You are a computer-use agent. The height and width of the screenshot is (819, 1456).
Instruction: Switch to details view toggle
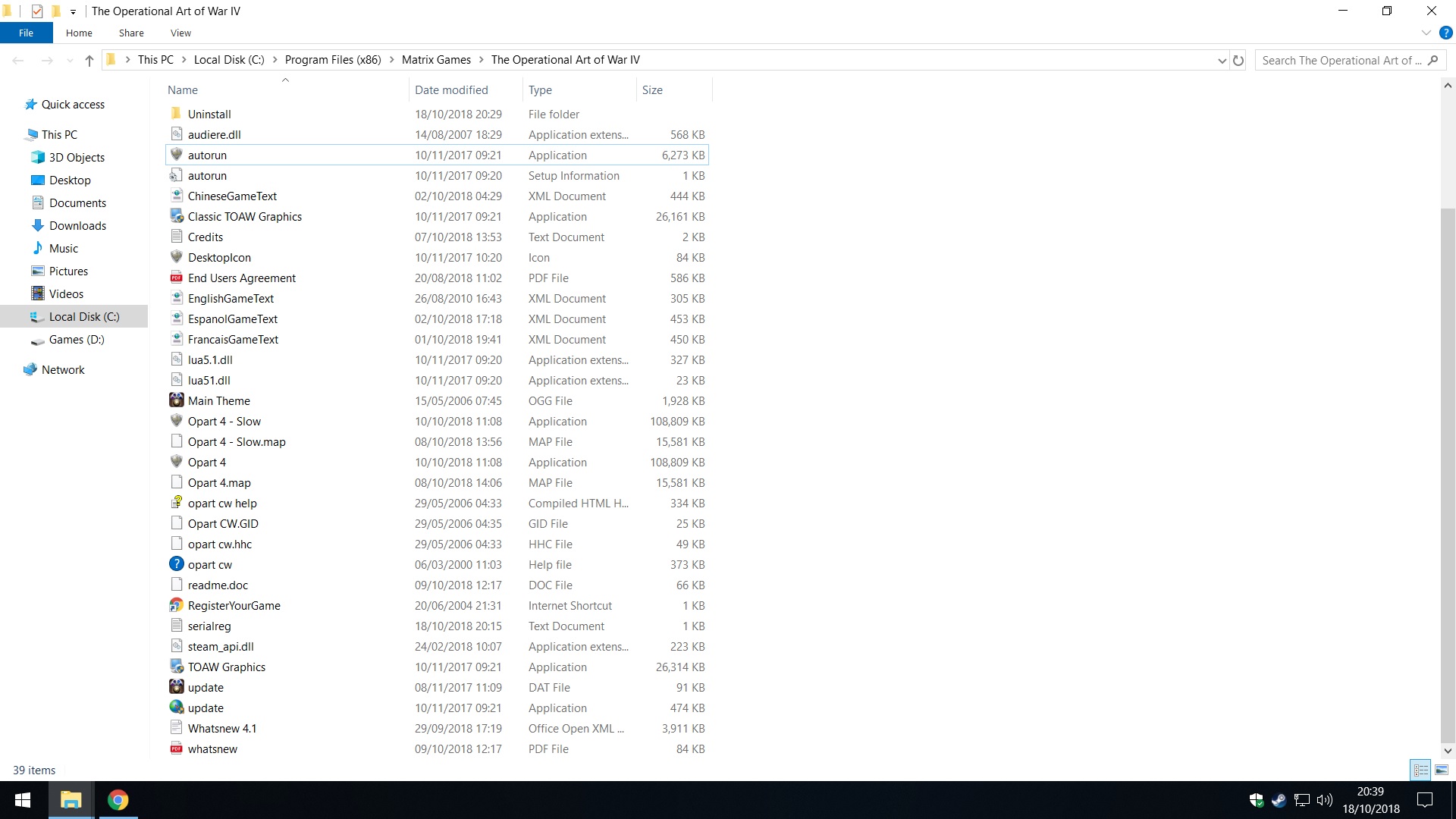coord(1421,770)
